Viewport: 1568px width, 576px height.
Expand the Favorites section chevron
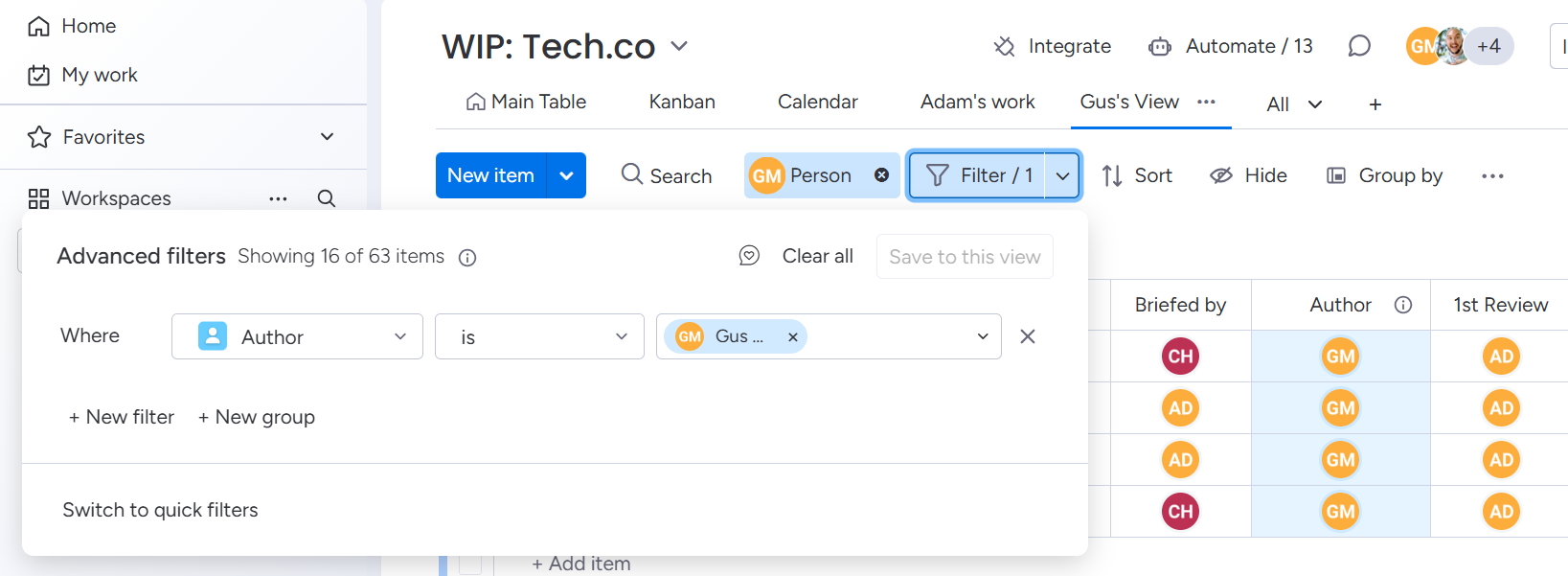click(327, 137)
